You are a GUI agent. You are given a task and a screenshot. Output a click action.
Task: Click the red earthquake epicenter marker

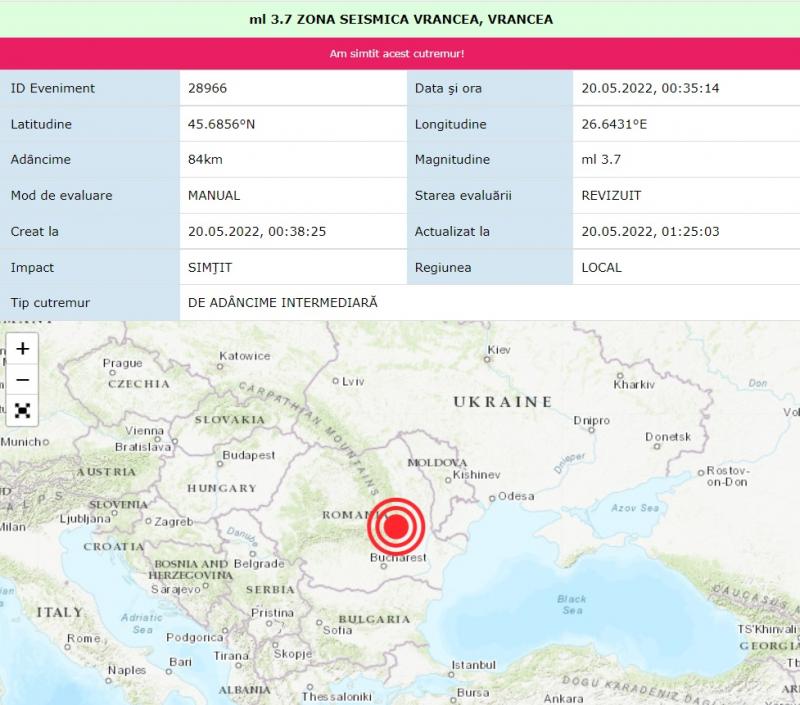[396, 526]
